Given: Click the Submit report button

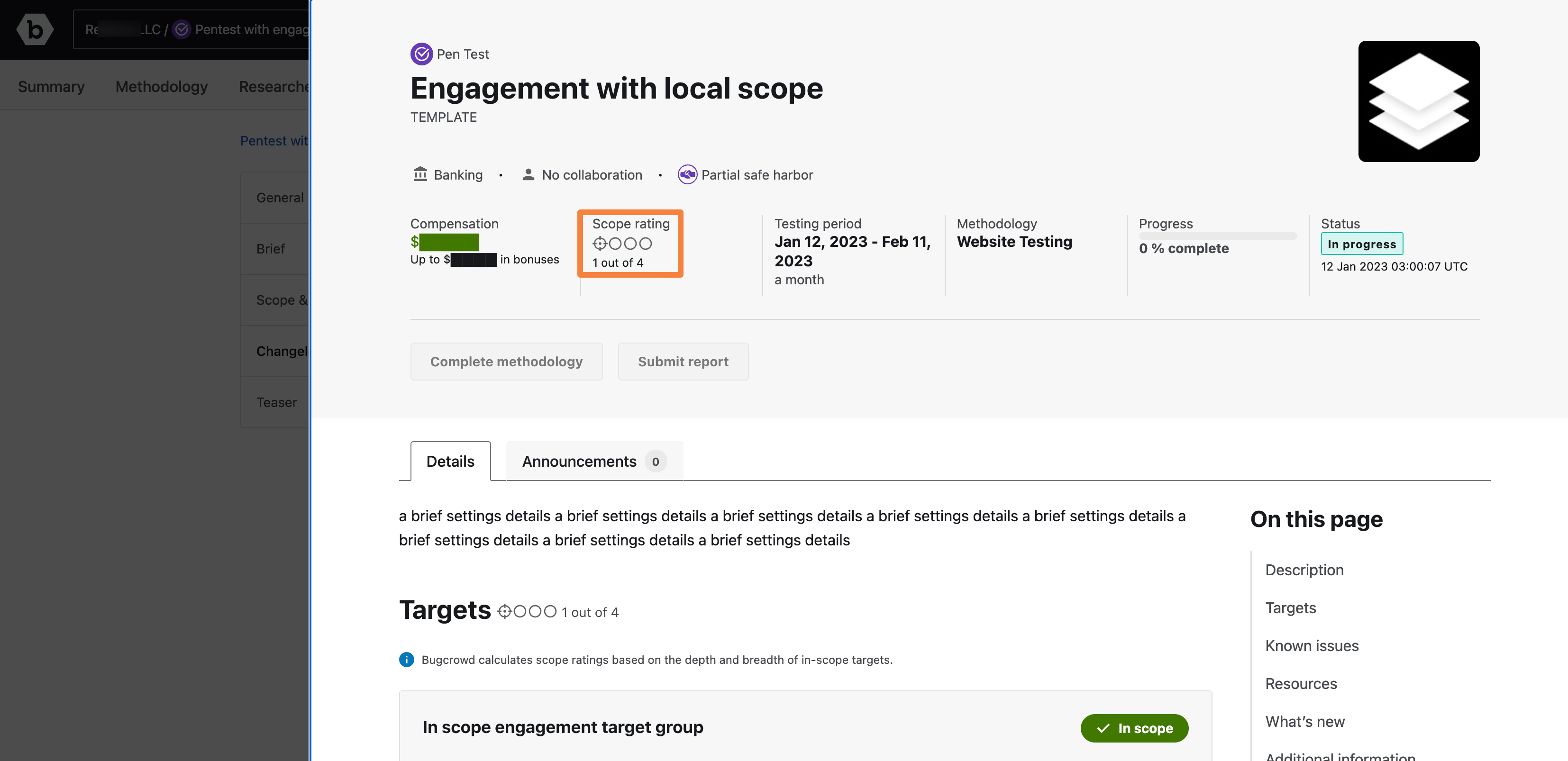Looking at the screenshot, I should pyautogui.click(x=683, y=362).
